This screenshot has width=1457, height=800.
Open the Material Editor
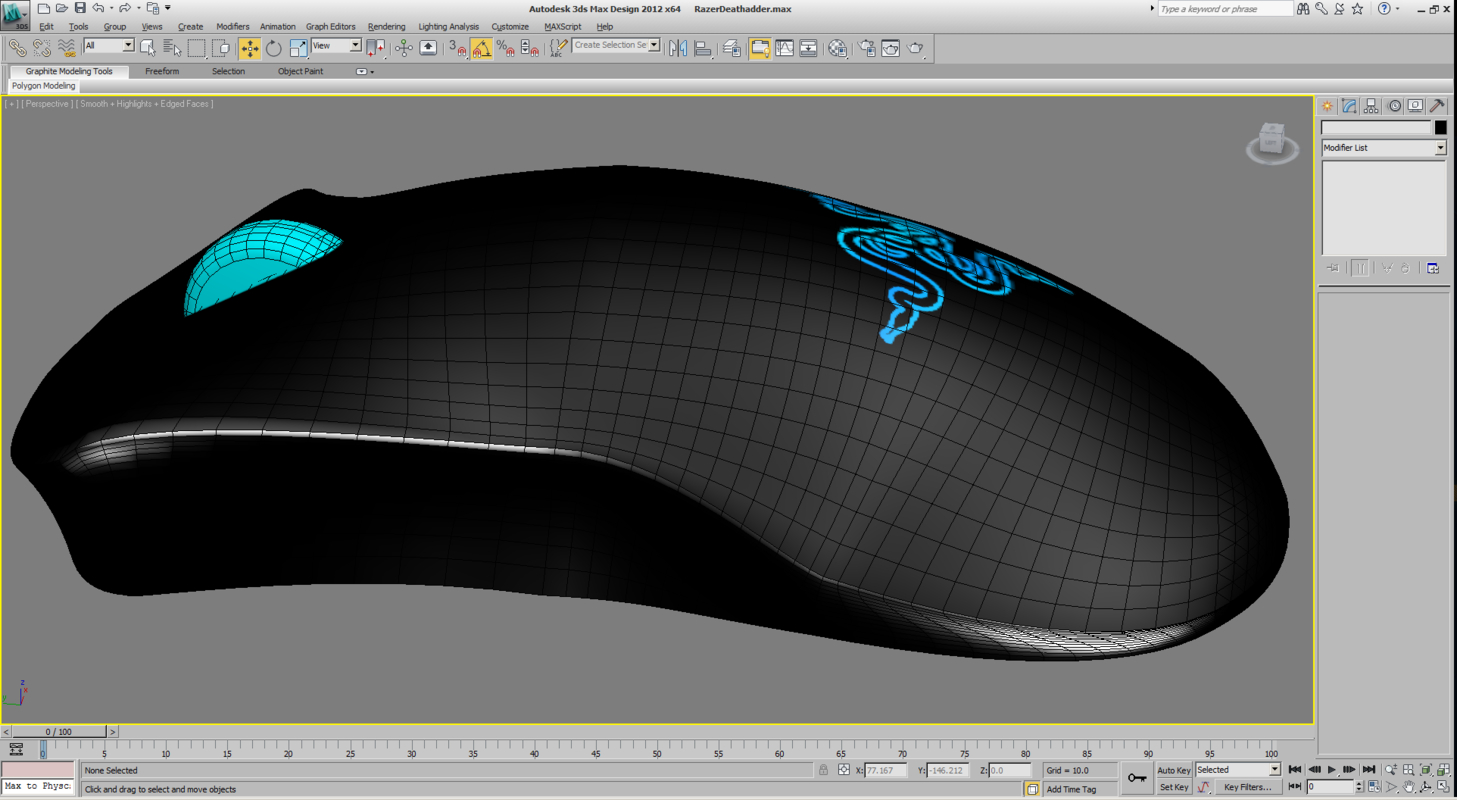[x=839, y=46]
